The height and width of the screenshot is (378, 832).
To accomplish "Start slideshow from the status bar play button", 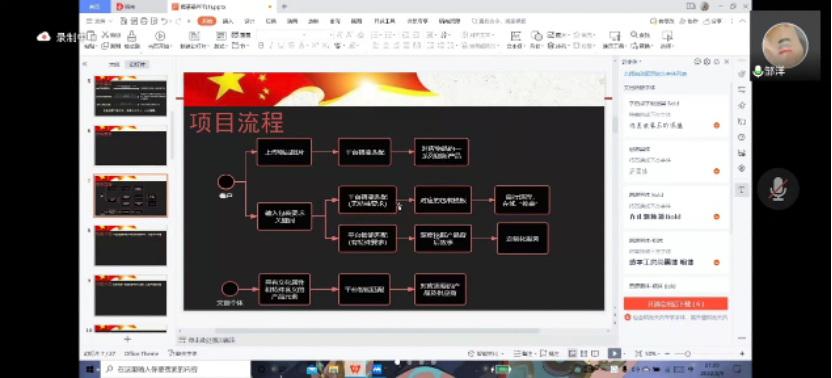I will click(614, 354).
